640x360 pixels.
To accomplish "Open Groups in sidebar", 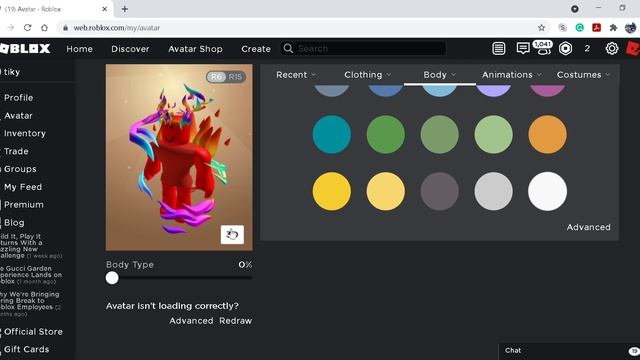I will [x=20, y=169].
